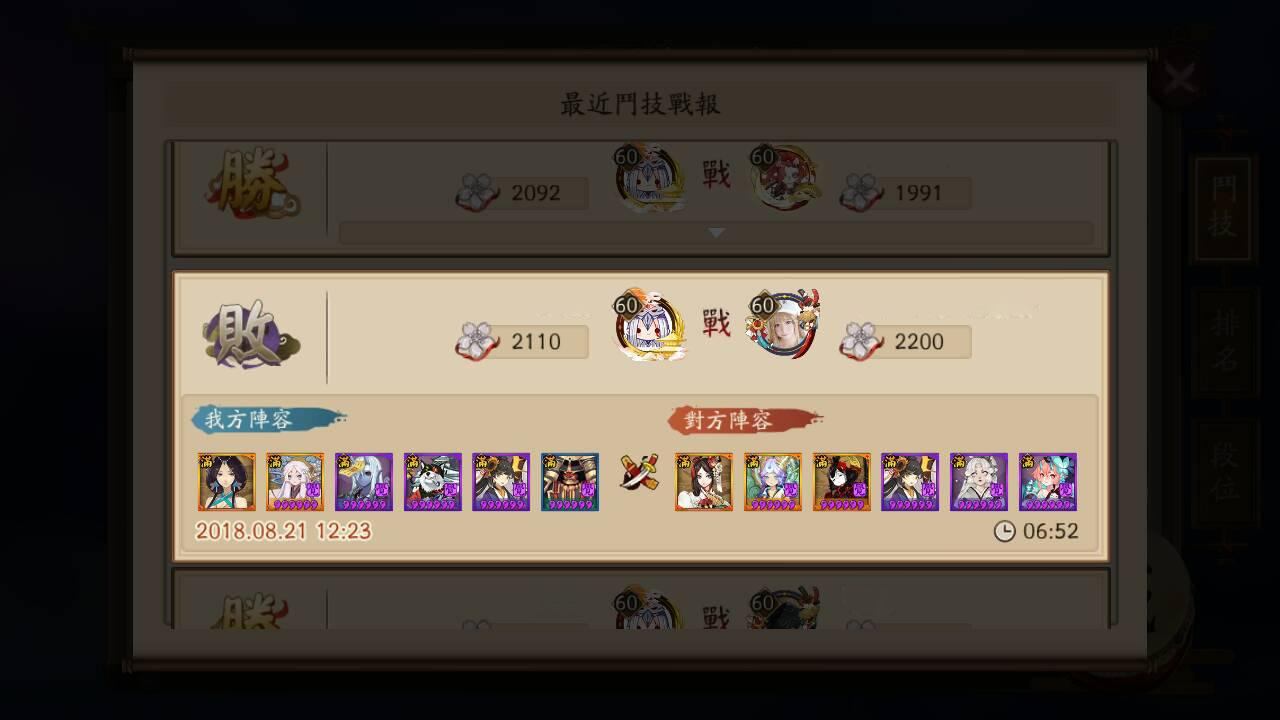The width and height of the screenshot is (1280, 720).
Task: Click the 2110 score flower icon
Action: click(477, 339)
